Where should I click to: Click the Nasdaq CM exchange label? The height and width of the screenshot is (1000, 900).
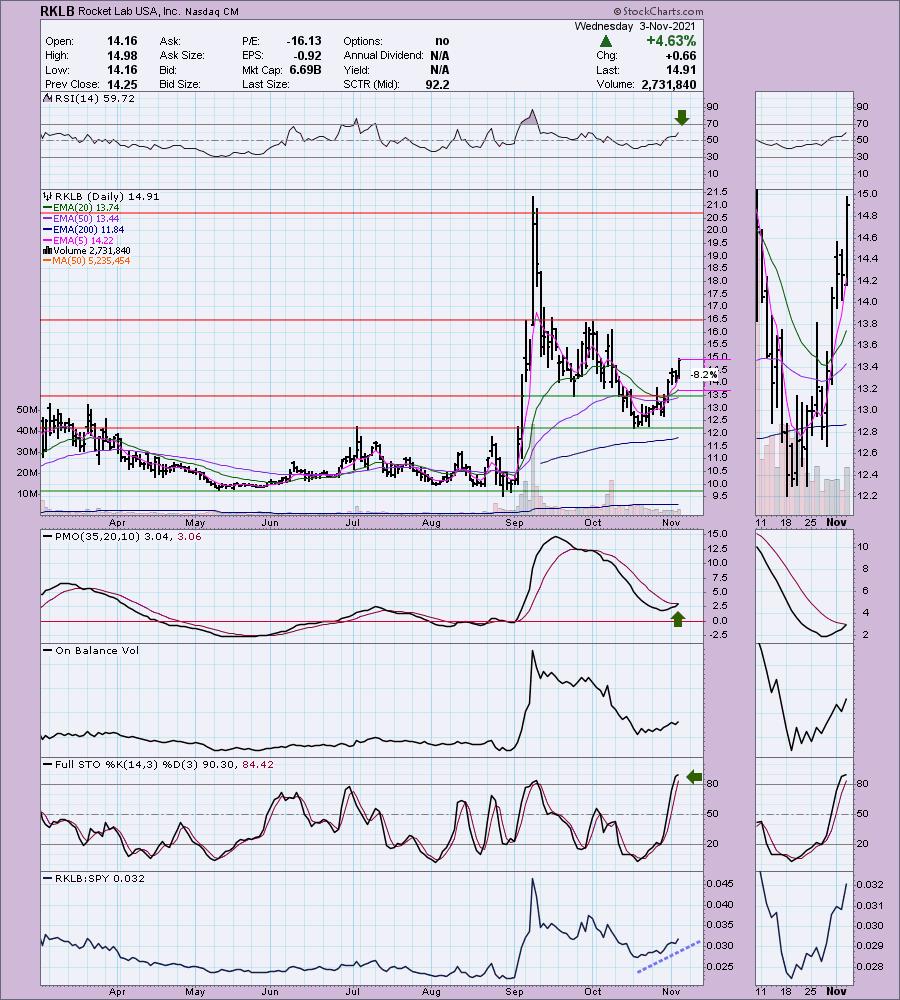tap(212, 11)
